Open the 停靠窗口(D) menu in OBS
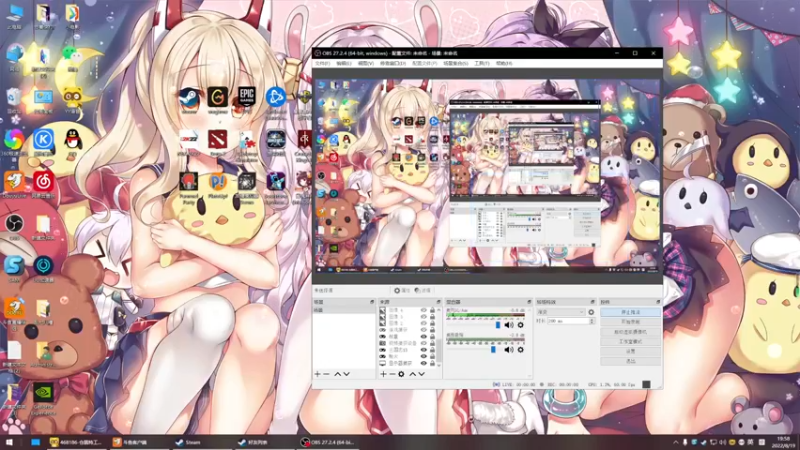This screenshot has height=450, width=800. 393,64
